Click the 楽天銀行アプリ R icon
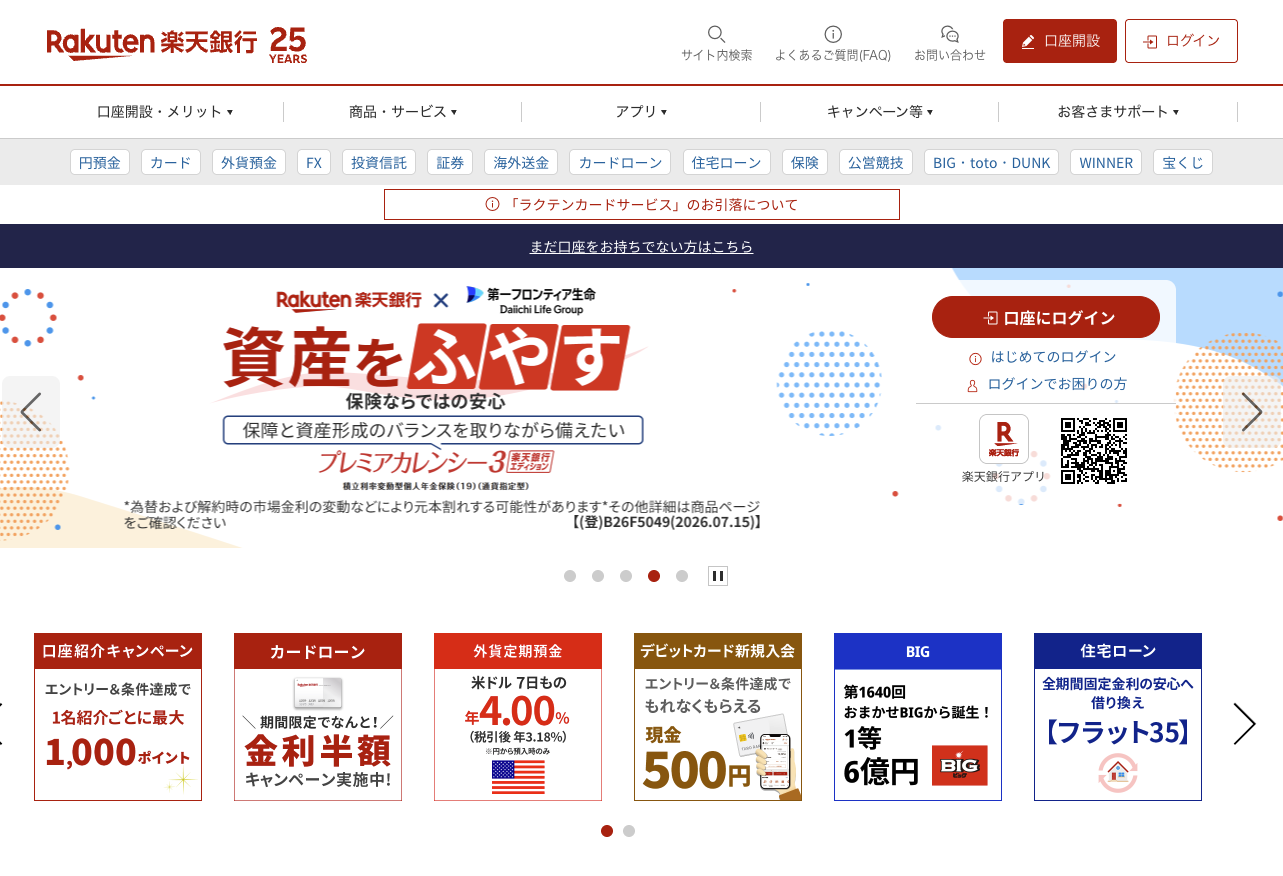The image size is (1283, 876). click(x=1004, y=439)
